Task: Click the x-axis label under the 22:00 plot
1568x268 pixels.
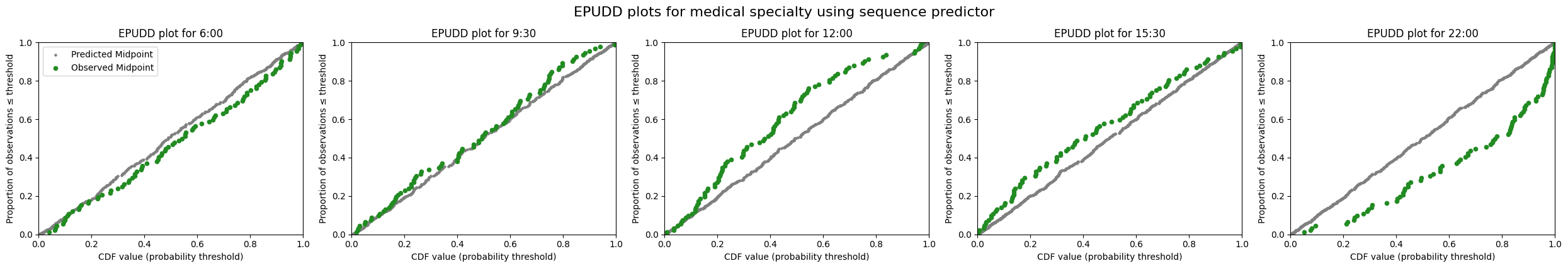Action: [x=1423, y=257]
